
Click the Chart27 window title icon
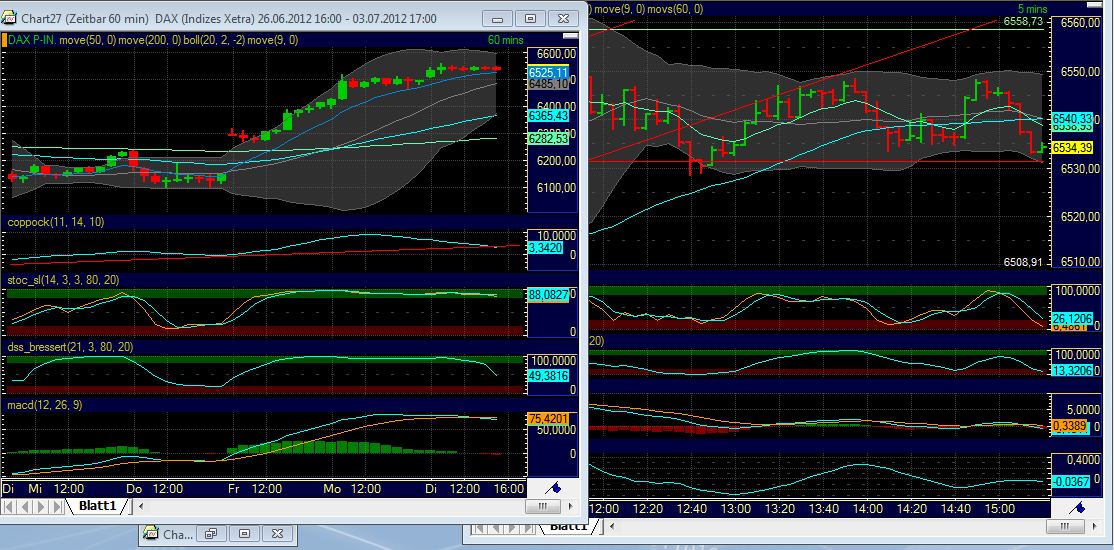tap(10, 18)
